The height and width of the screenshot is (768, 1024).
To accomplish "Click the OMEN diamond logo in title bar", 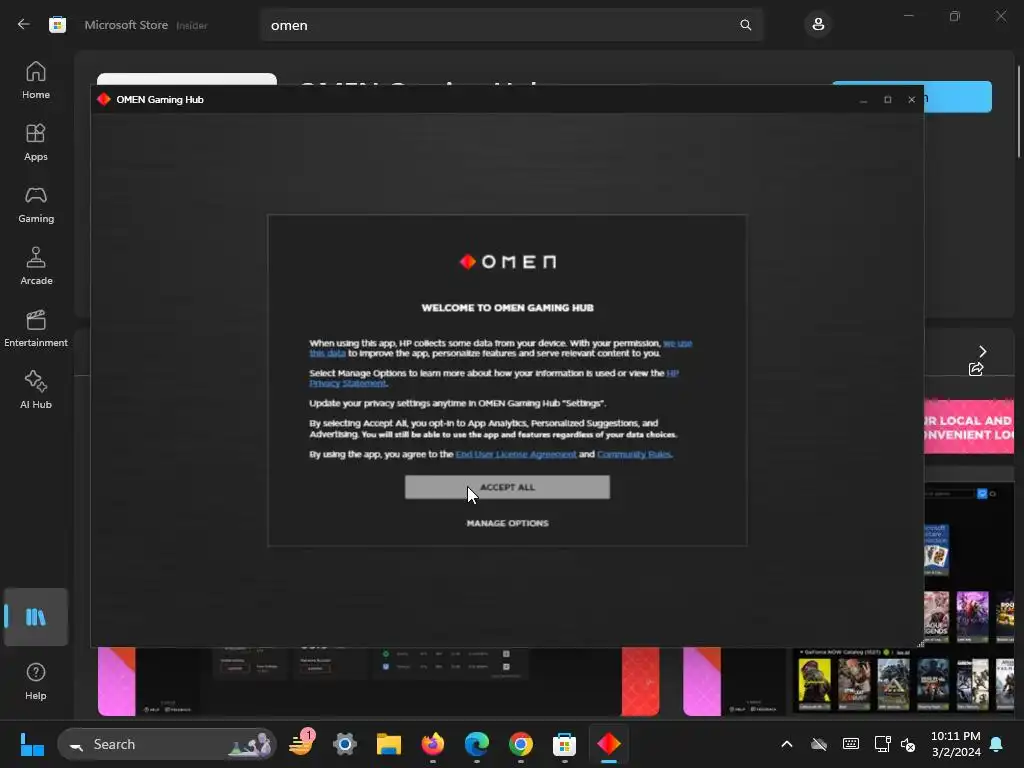I will pos(103,99).
